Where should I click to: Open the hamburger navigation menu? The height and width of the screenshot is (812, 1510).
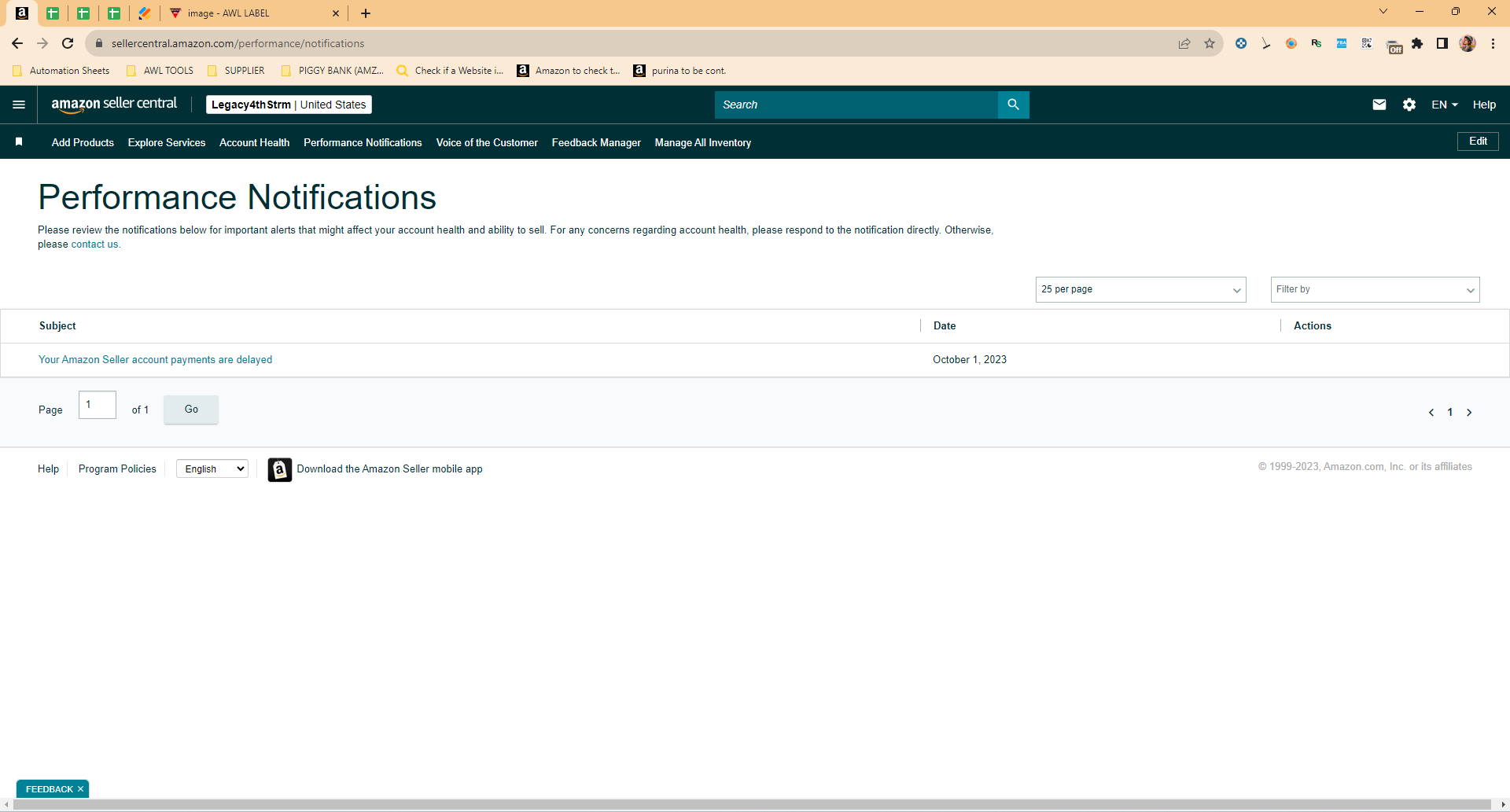coord(19,105)
